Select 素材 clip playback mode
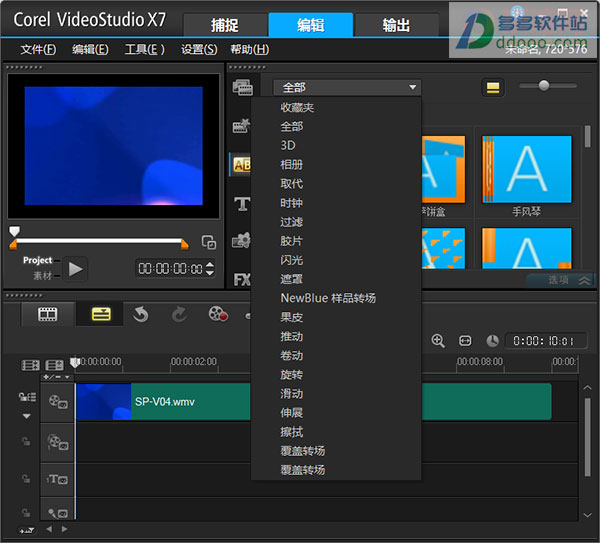Screen dimensions: 600x543 (42, 275)
